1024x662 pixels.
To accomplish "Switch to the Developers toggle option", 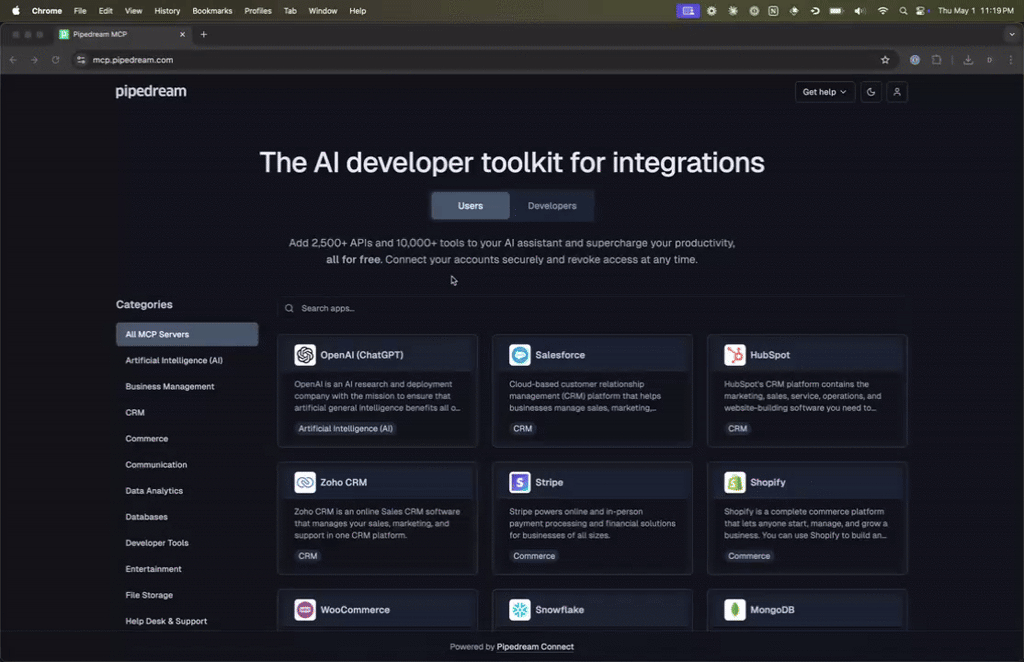I will click(552, 206).
